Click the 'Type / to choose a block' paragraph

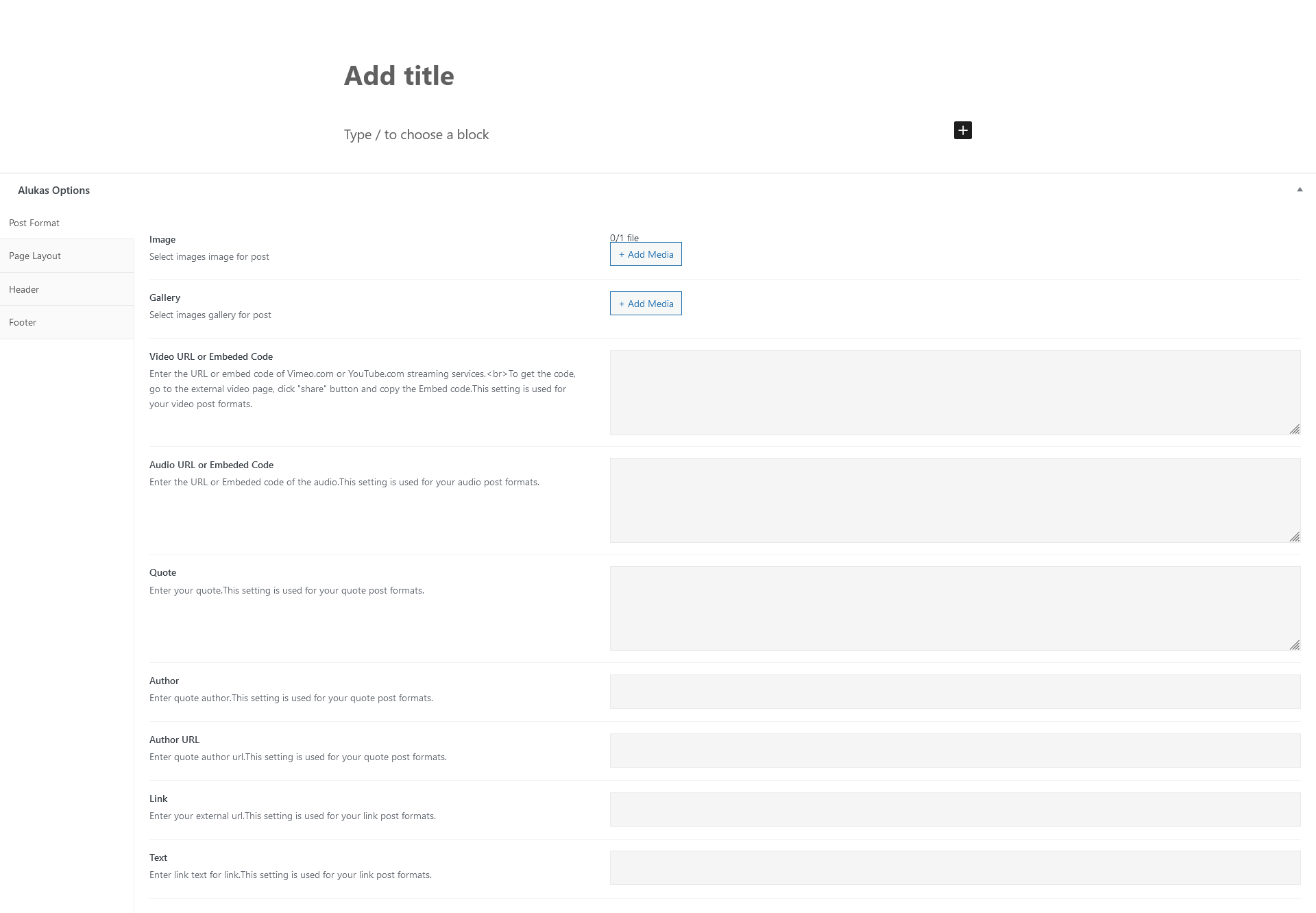click(x=416, y=134)
